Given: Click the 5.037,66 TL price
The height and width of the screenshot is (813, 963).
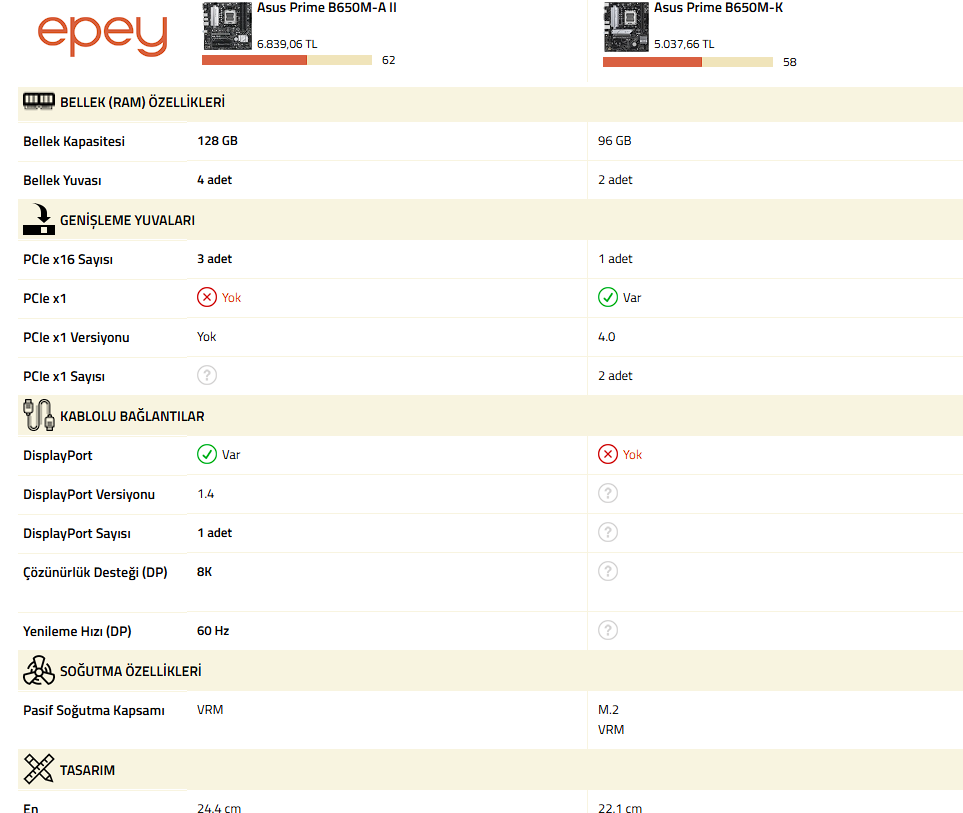Looking at the screenshot, I should [684, 44].
